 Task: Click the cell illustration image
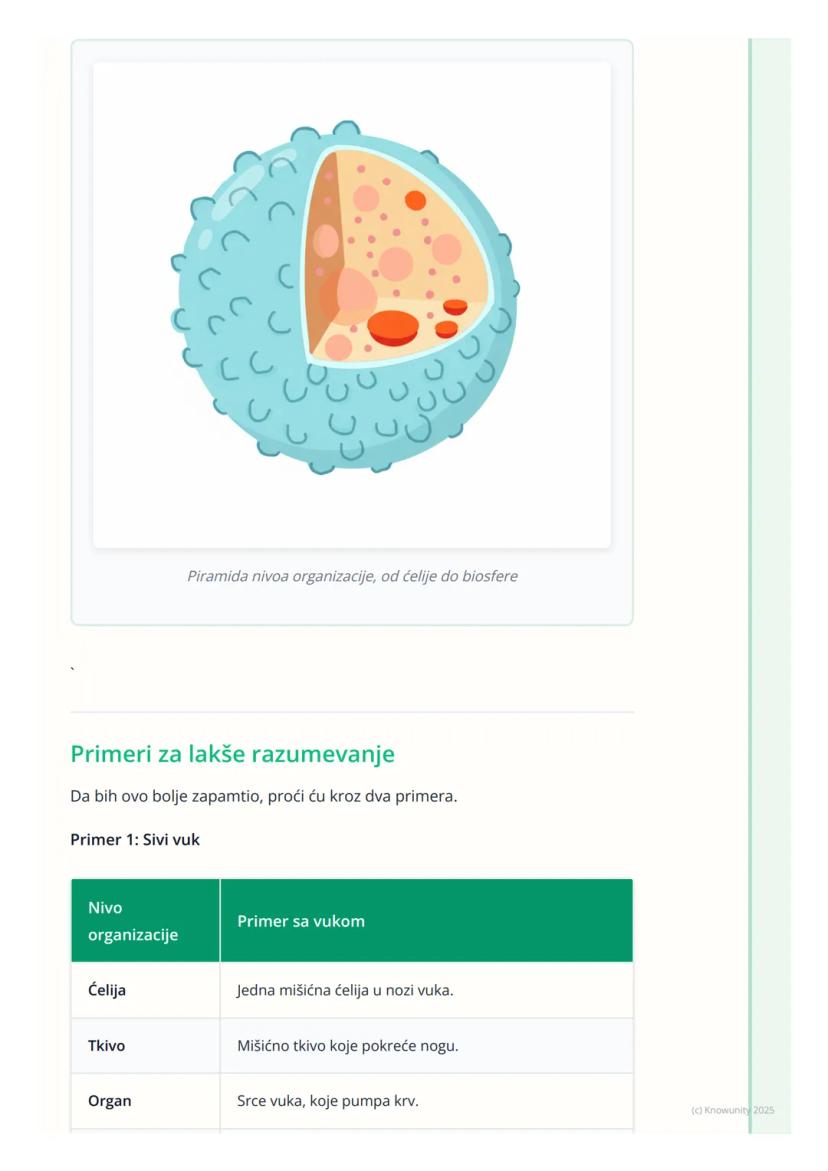tap(351, 304)
